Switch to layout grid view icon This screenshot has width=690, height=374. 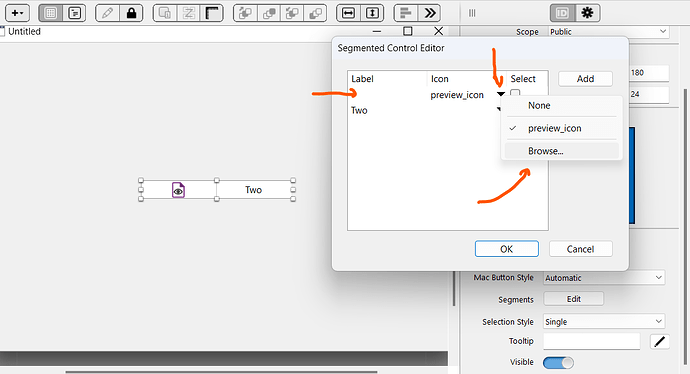coord(51,13)
